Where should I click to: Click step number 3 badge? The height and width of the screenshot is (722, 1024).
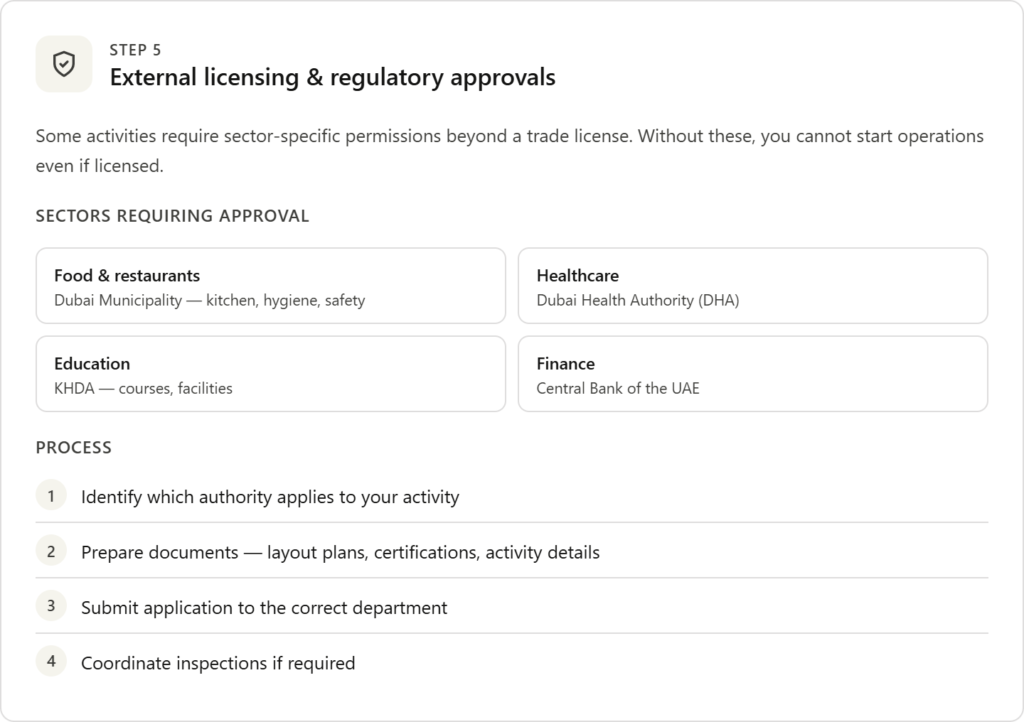tap(51, 606)
